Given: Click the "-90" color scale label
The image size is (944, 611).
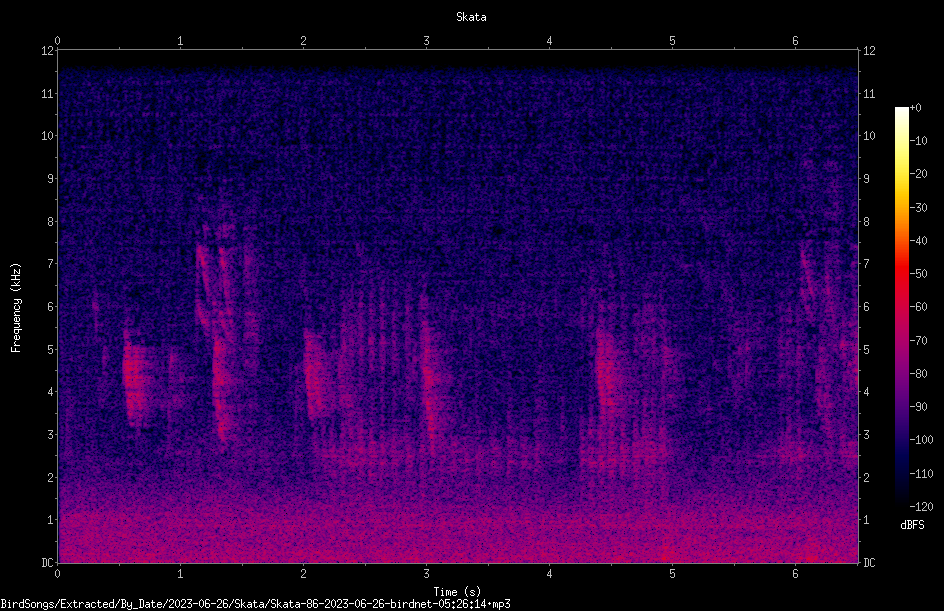Looking at the screenshot, I should coord(919,407).
